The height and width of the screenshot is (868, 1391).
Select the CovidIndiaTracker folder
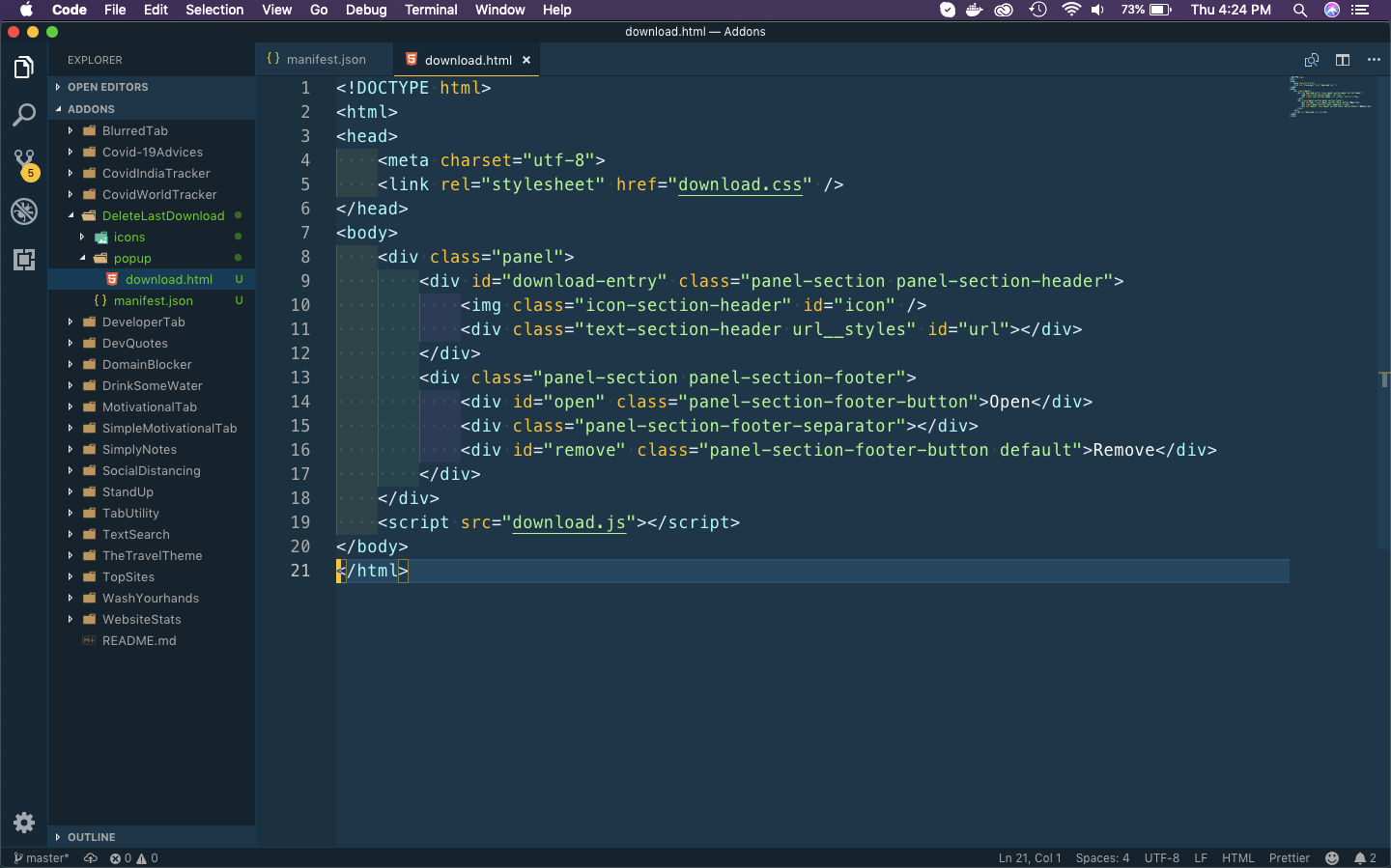point(152,173)
